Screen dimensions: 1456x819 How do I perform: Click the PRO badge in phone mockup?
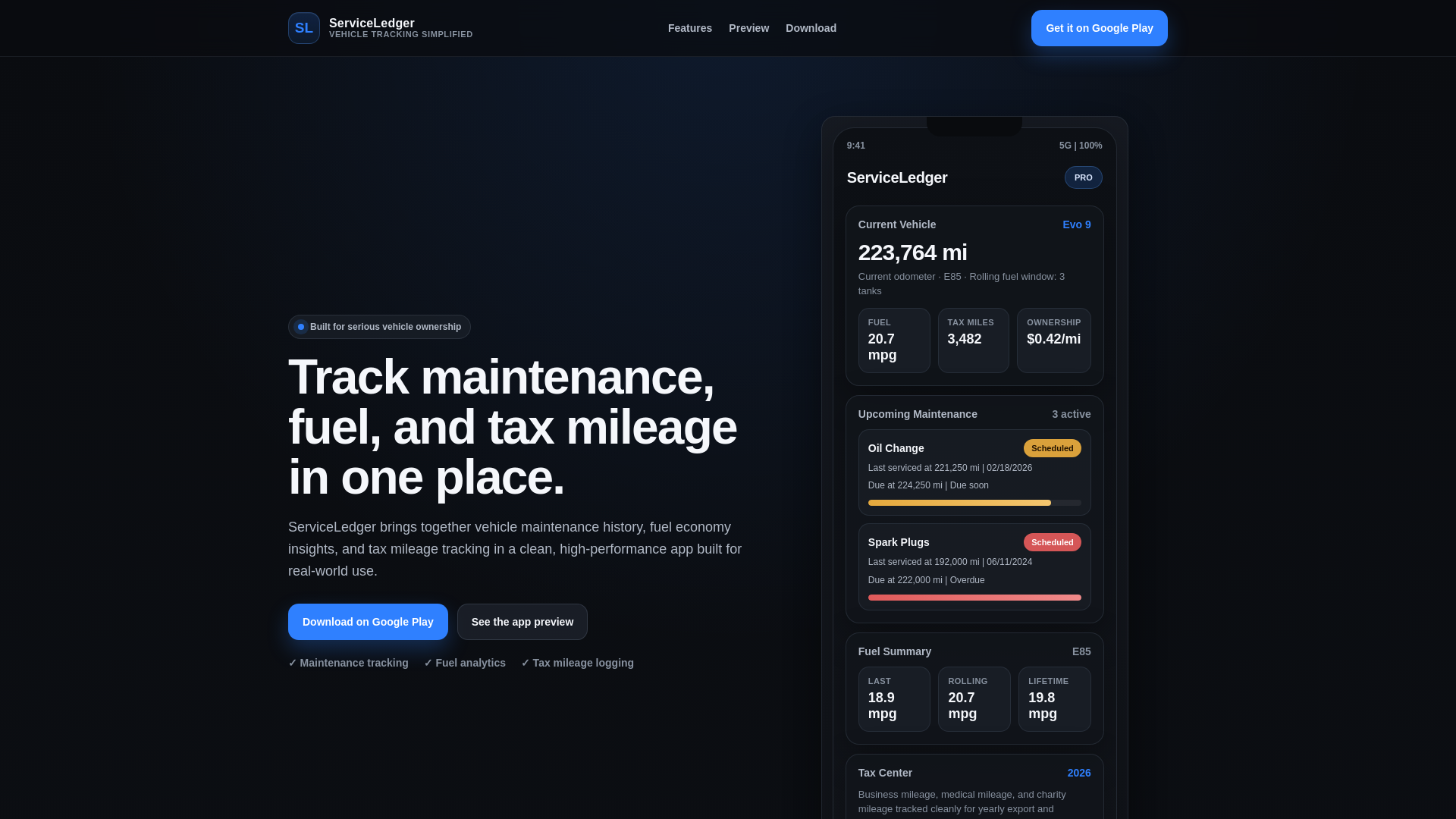(x=1084, y=177)
